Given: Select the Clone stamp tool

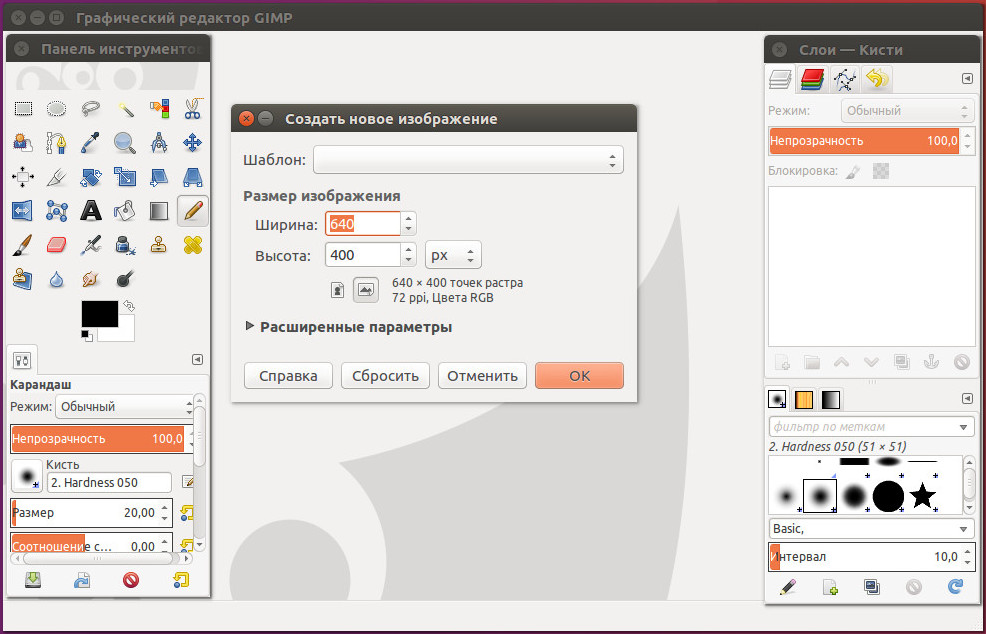Looking at the screenshot, I should 158,245.
